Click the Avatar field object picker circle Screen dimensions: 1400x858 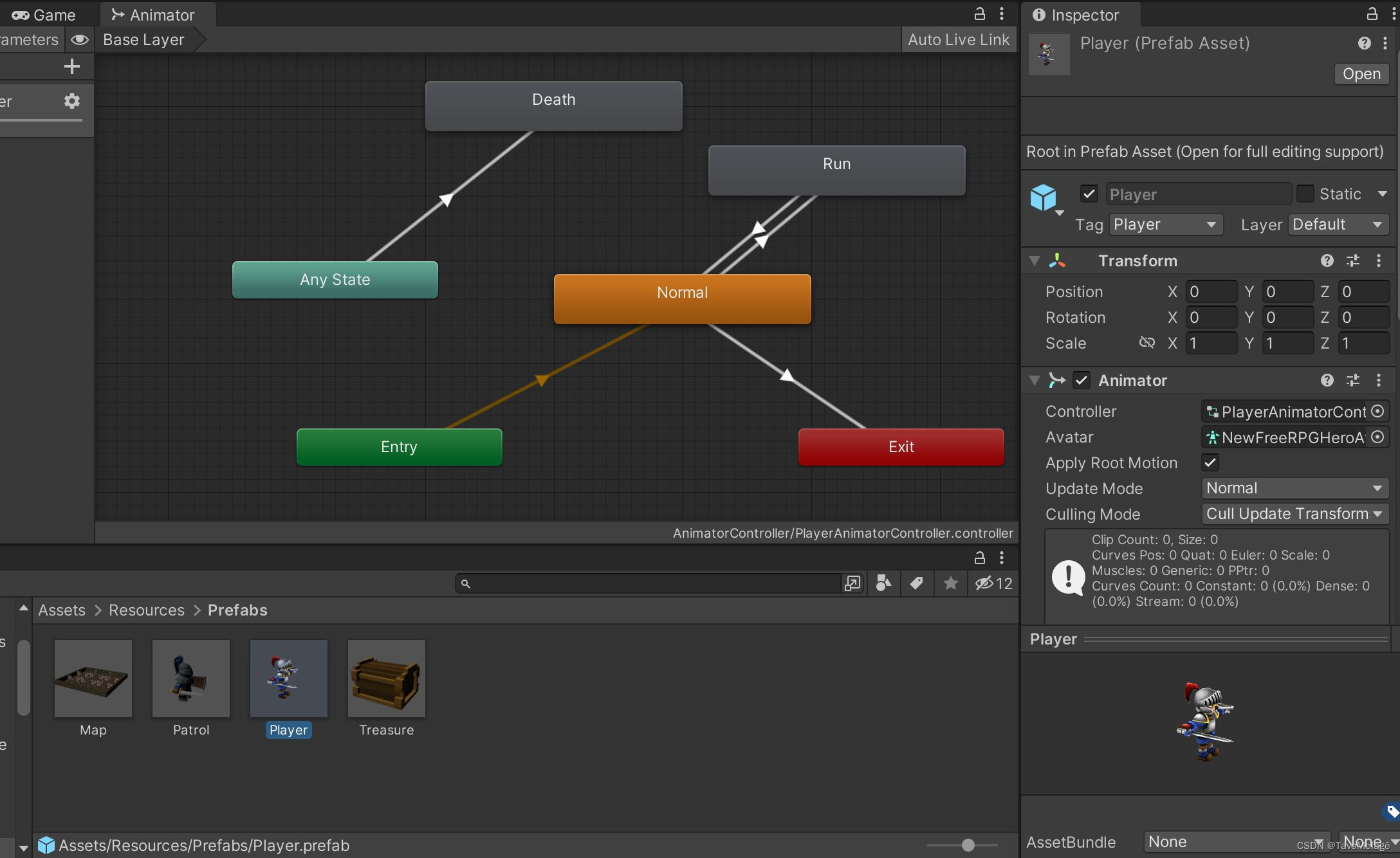[1378, 437]
